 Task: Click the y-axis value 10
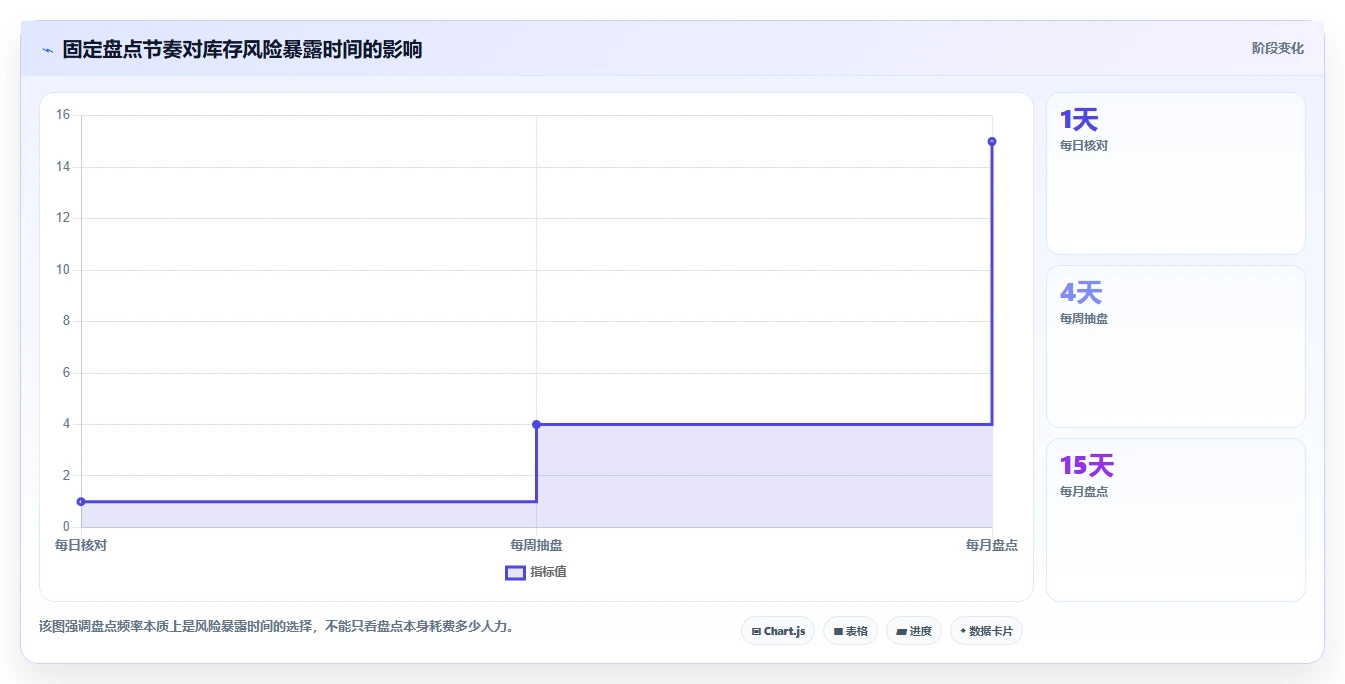tap(63, 270)
